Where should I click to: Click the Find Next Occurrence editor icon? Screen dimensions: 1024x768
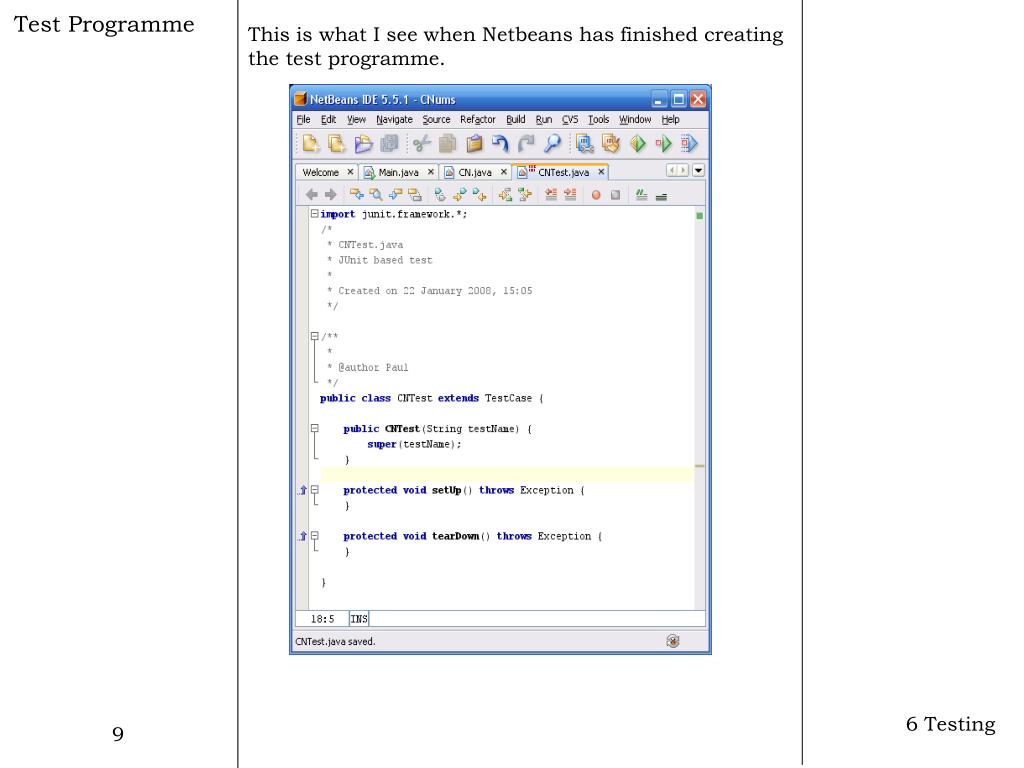pos(395,195)
